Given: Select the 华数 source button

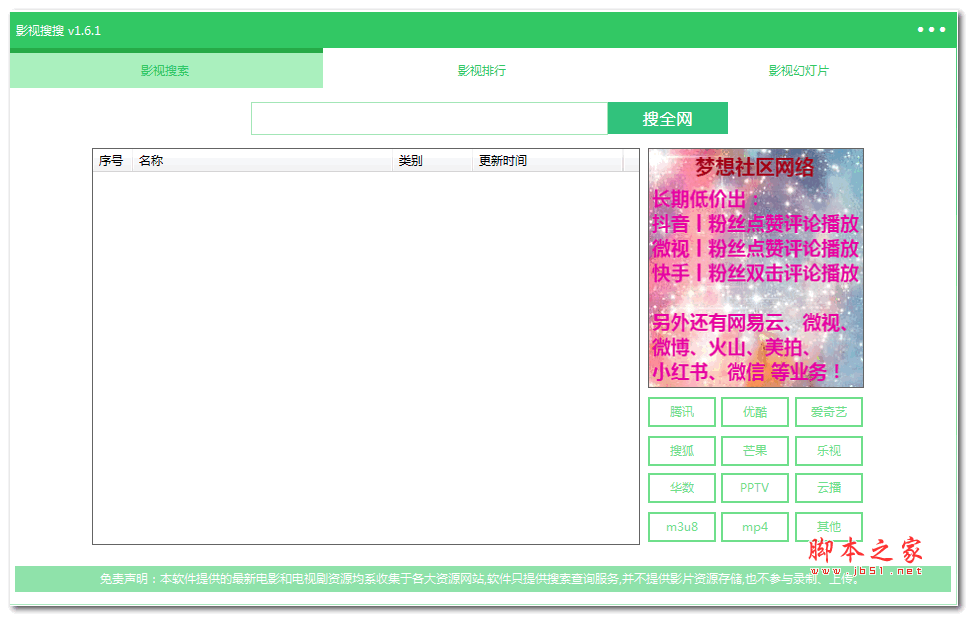Looking at the screenshot, I should [x=682, y=488].
